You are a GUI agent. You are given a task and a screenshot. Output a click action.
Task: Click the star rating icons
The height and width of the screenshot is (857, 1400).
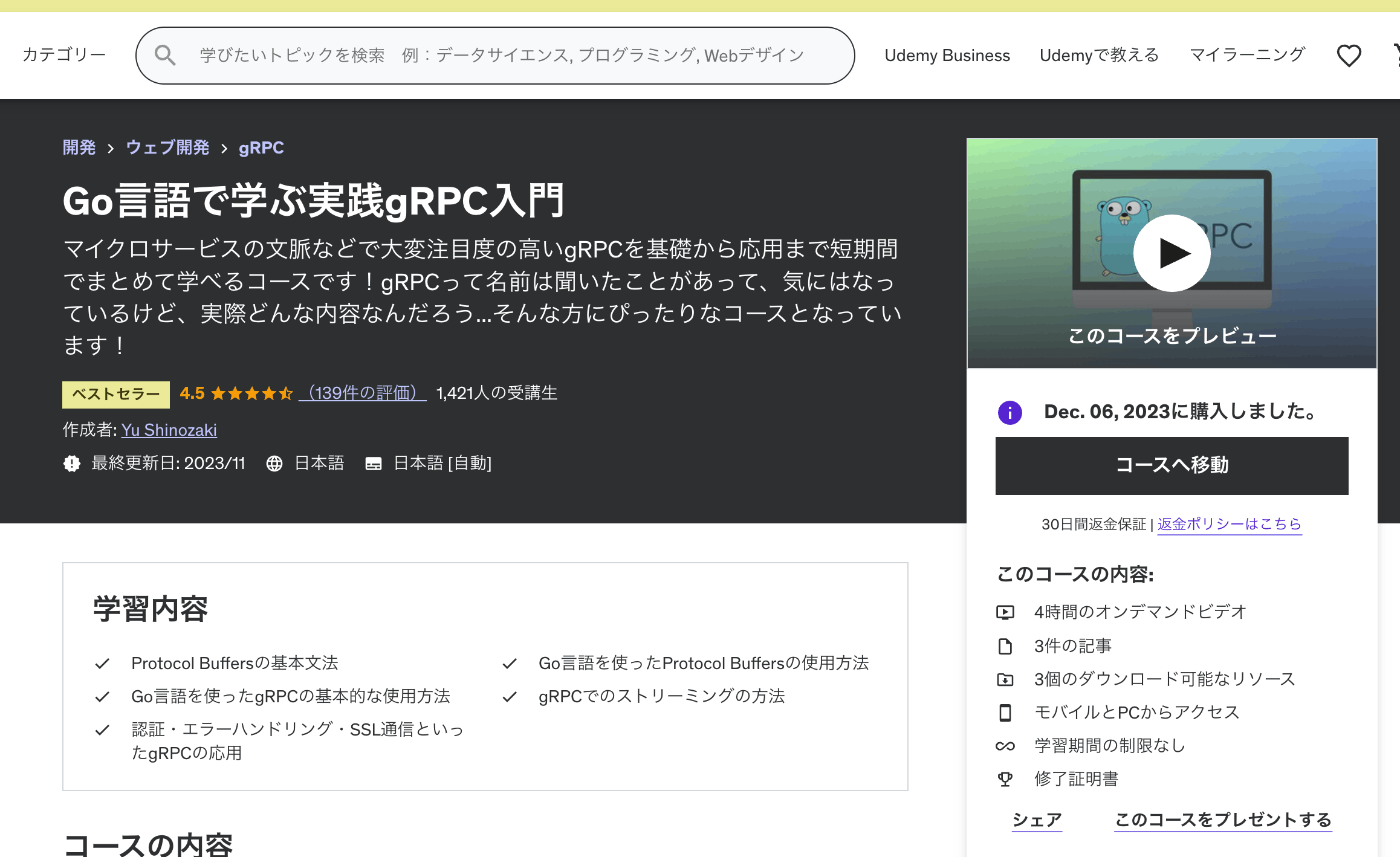pos(251,393)
